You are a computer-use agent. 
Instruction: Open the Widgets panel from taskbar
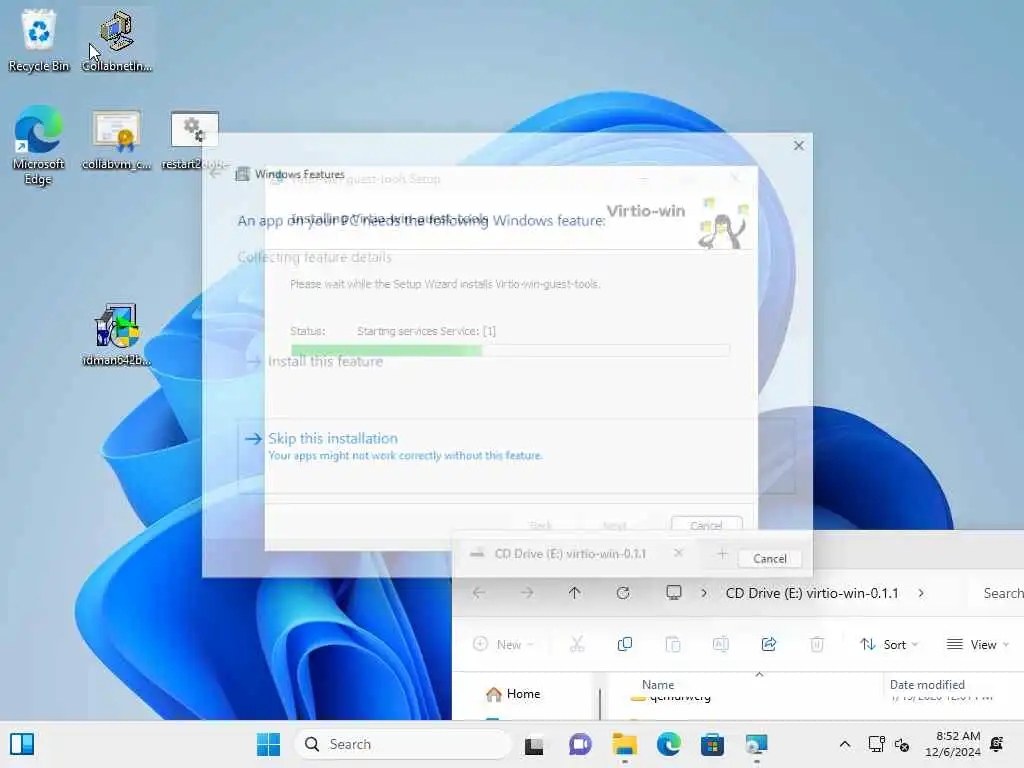coord(22,744)
